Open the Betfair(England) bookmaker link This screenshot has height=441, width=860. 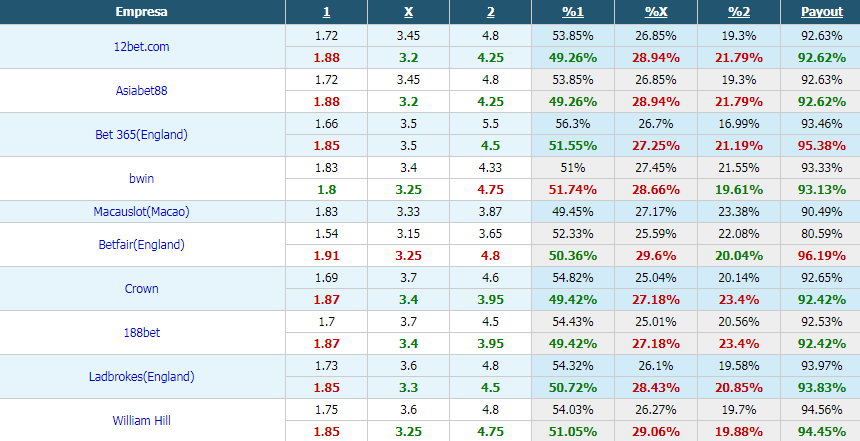[142, 245]
